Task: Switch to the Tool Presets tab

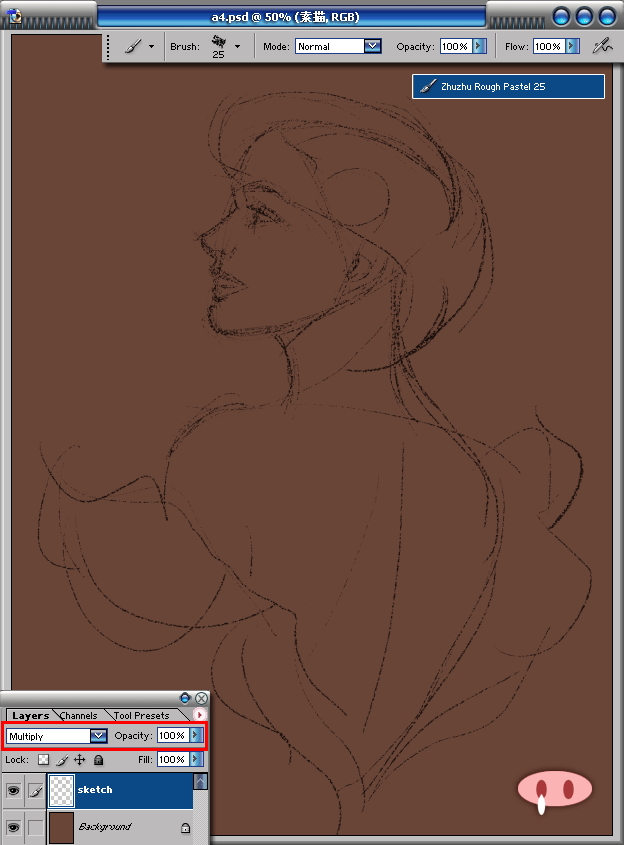Action: 142,716
